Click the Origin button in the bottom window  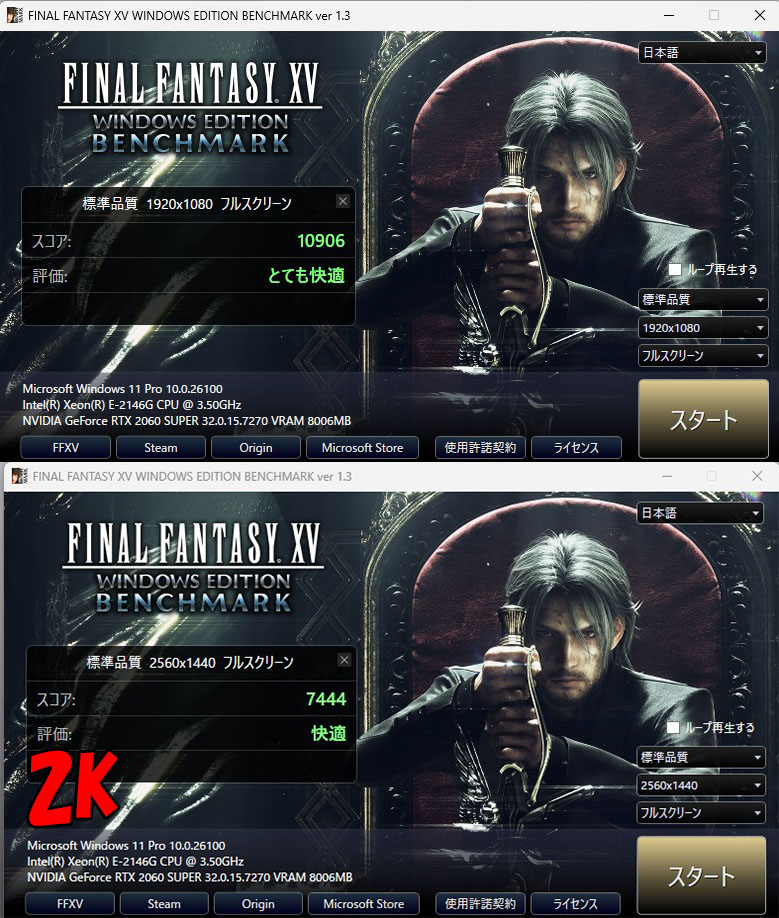pyautogui.click(x=258, y=904)
